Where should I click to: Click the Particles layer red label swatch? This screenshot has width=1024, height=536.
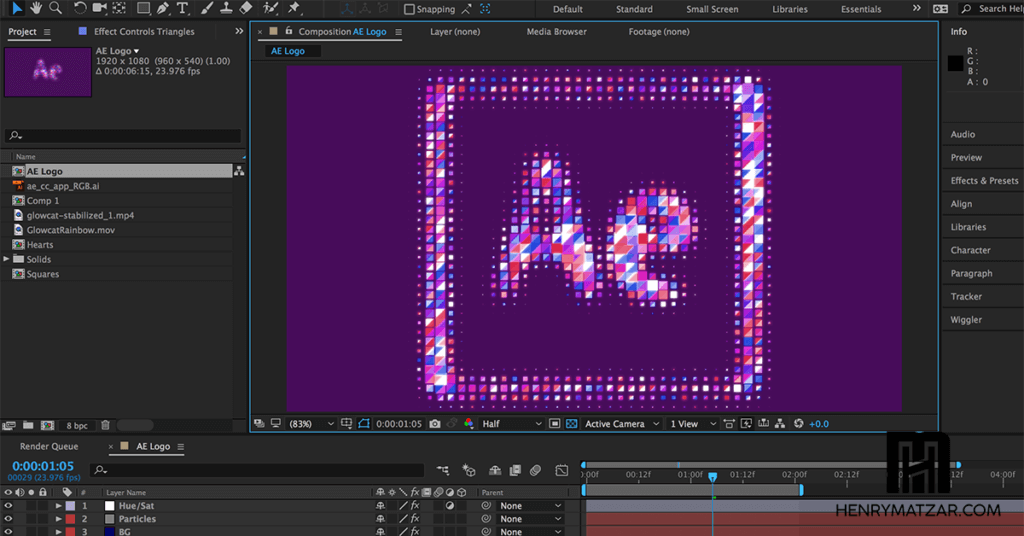pyautogui.click(x=70, y=518)
